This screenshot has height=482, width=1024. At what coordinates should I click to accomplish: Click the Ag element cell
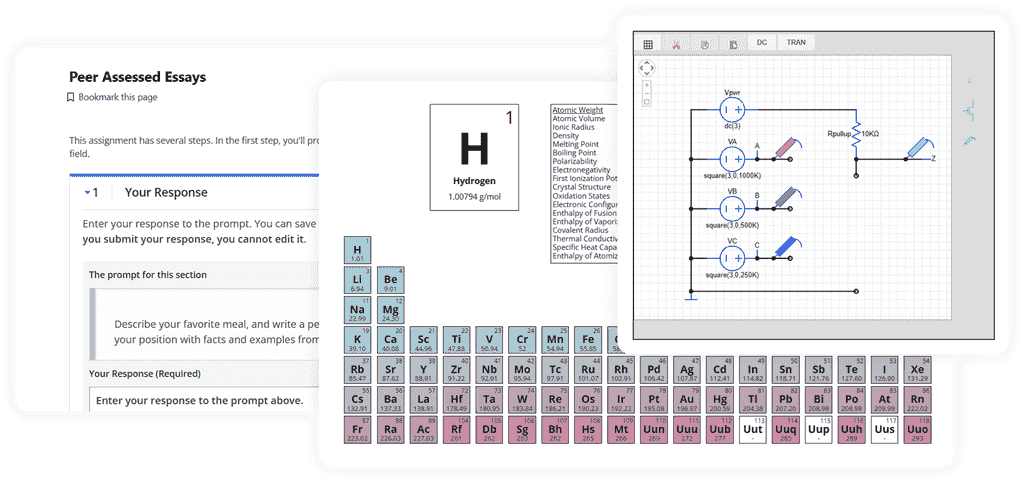686,370
